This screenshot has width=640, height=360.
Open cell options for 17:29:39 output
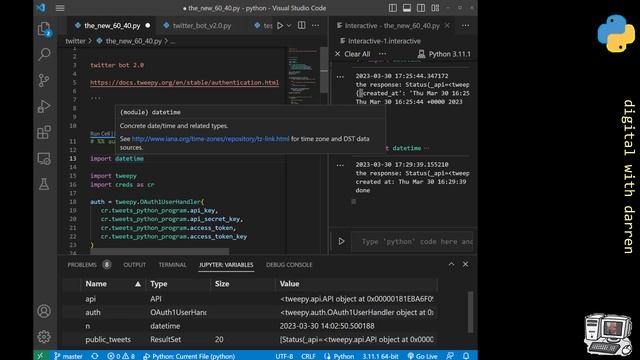[x=340, y=165]
